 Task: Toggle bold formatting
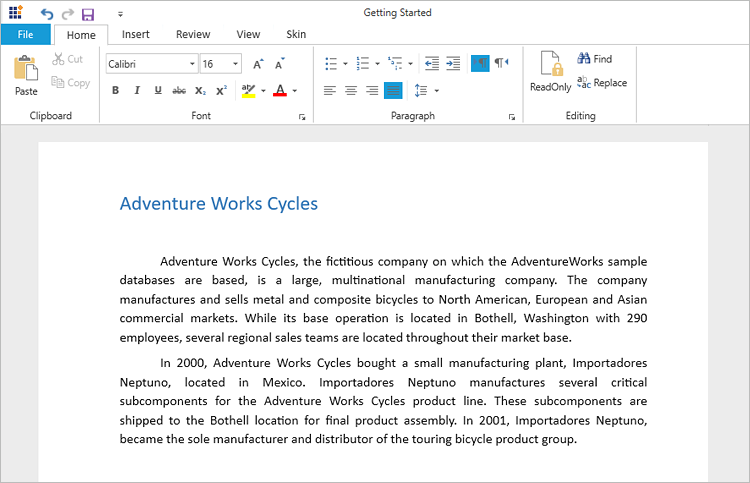click(x=115, y=91)
